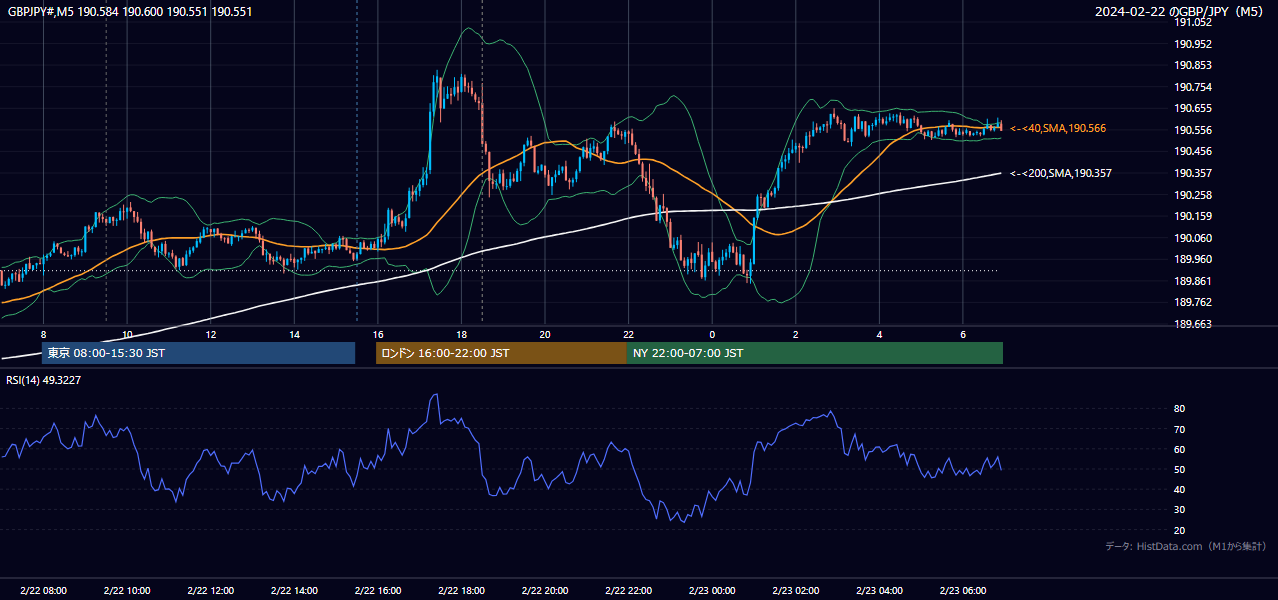Click the RSI axis level 20
The width and height of the screenshot is (1278, 600).
tap(1180, 530)
